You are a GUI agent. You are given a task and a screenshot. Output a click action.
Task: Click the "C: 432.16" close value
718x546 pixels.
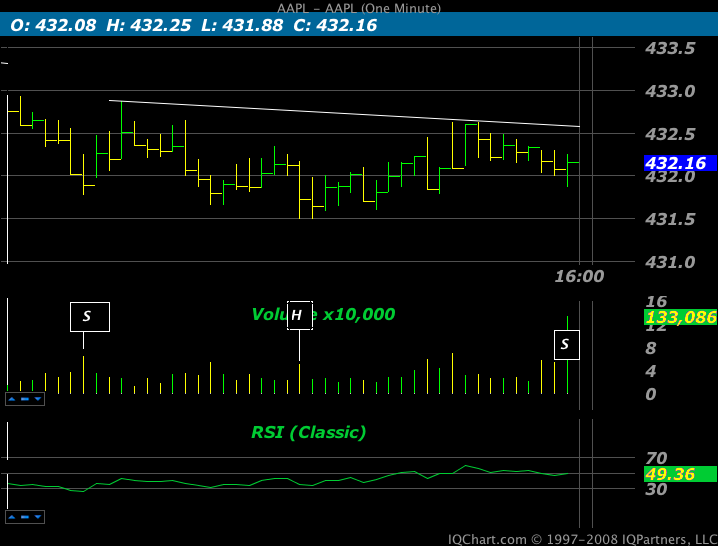click(x=335, y=25)
